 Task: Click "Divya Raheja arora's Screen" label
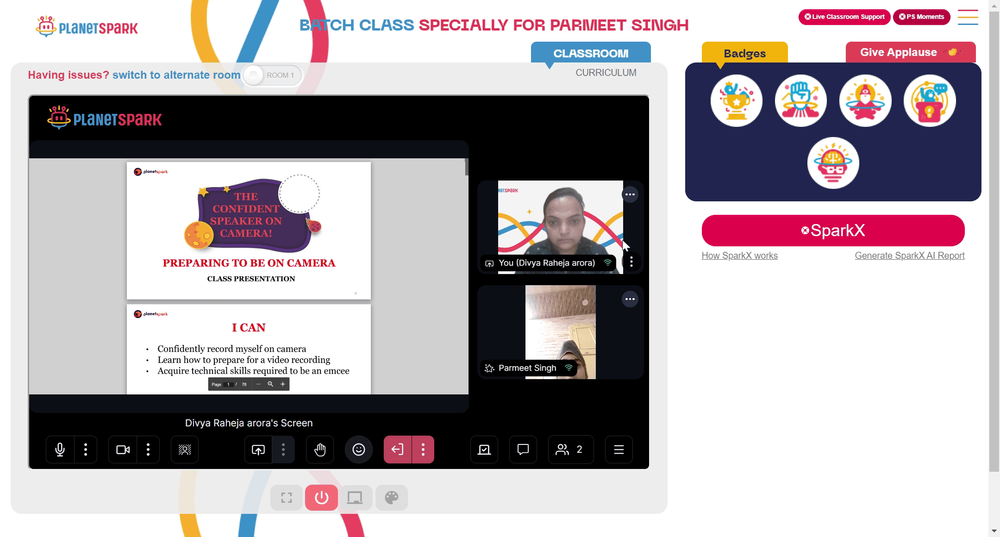click(249, 423)
